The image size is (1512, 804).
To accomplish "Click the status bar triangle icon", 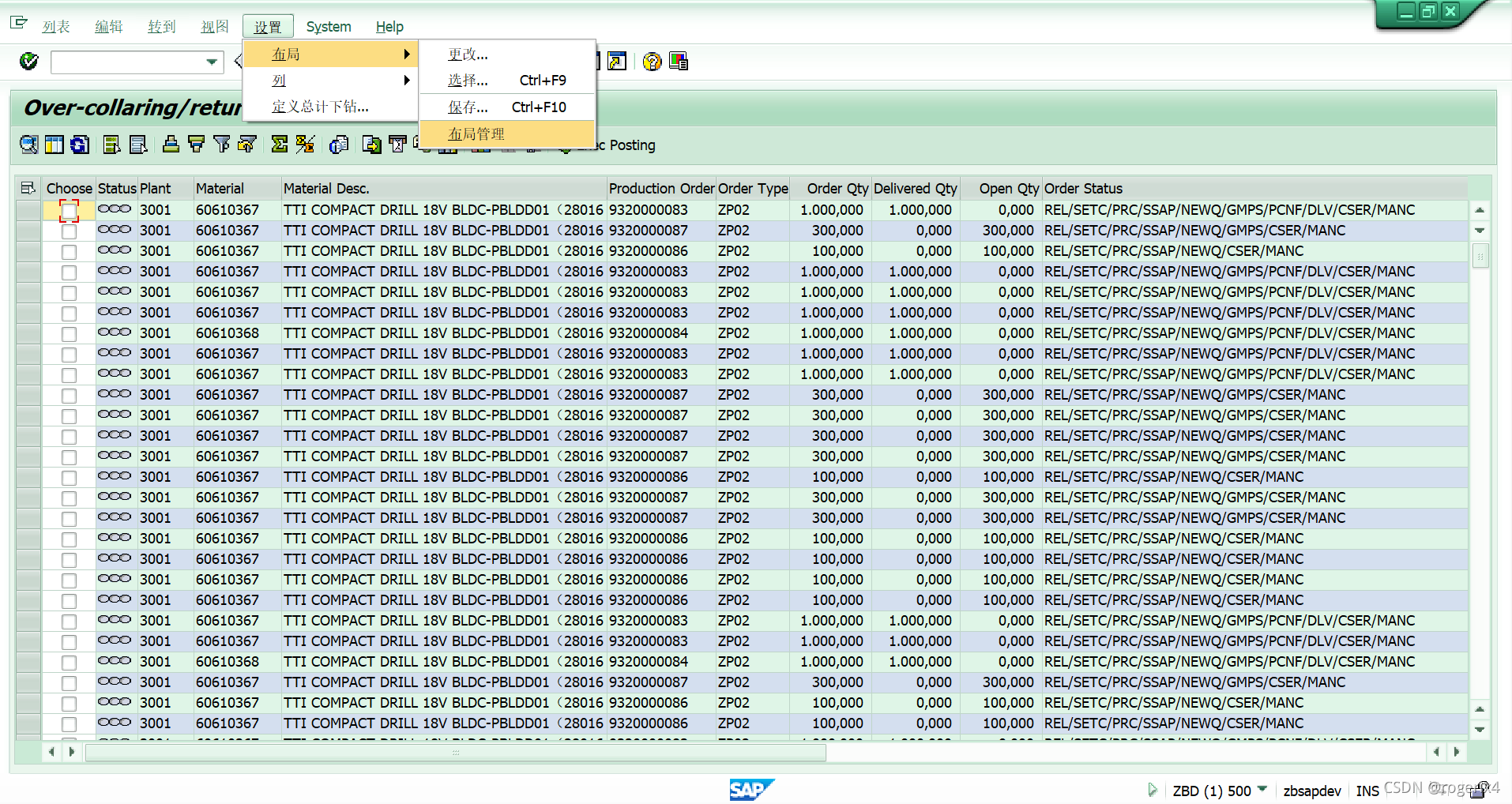I will click(1153, 790).
